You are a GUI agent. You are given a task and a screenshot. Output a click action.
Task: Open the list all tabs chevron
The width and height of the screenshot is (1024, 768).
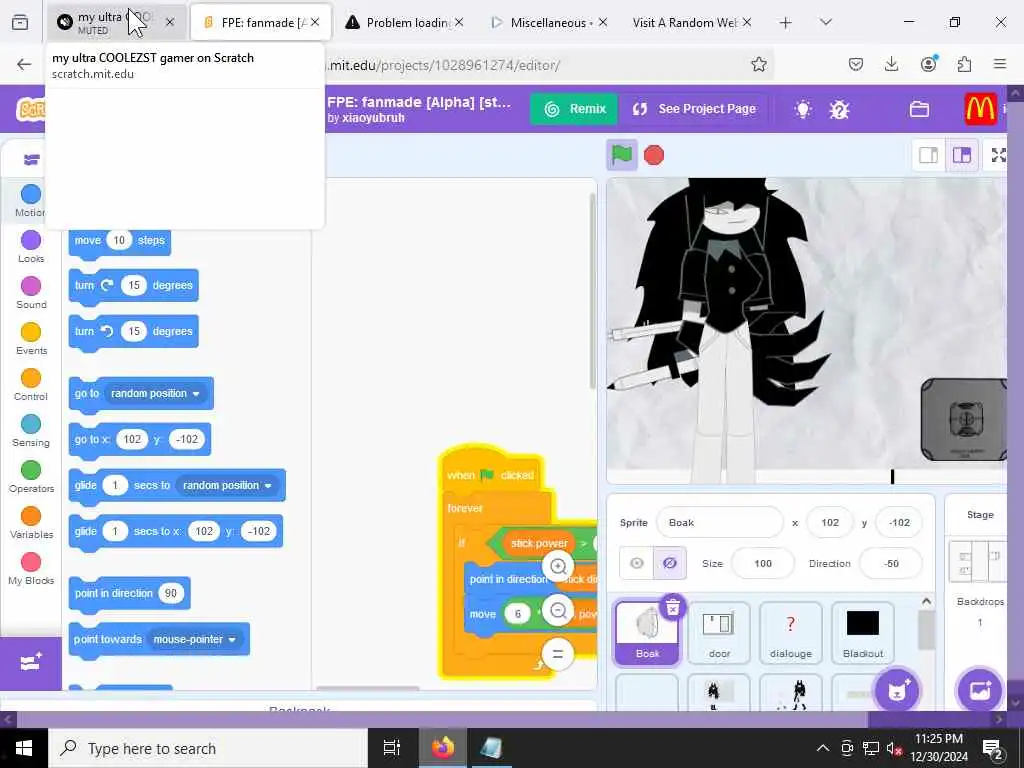(825, 22)
